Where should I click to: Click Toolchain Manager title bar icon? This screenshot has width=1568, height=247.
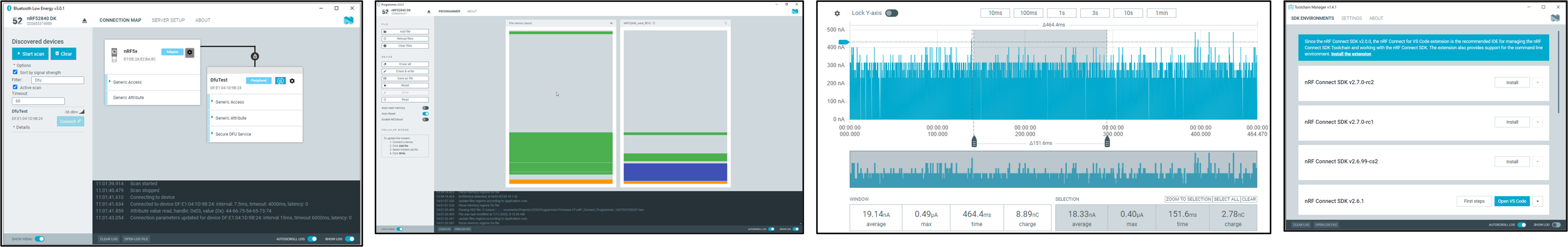click(1291, 7)
